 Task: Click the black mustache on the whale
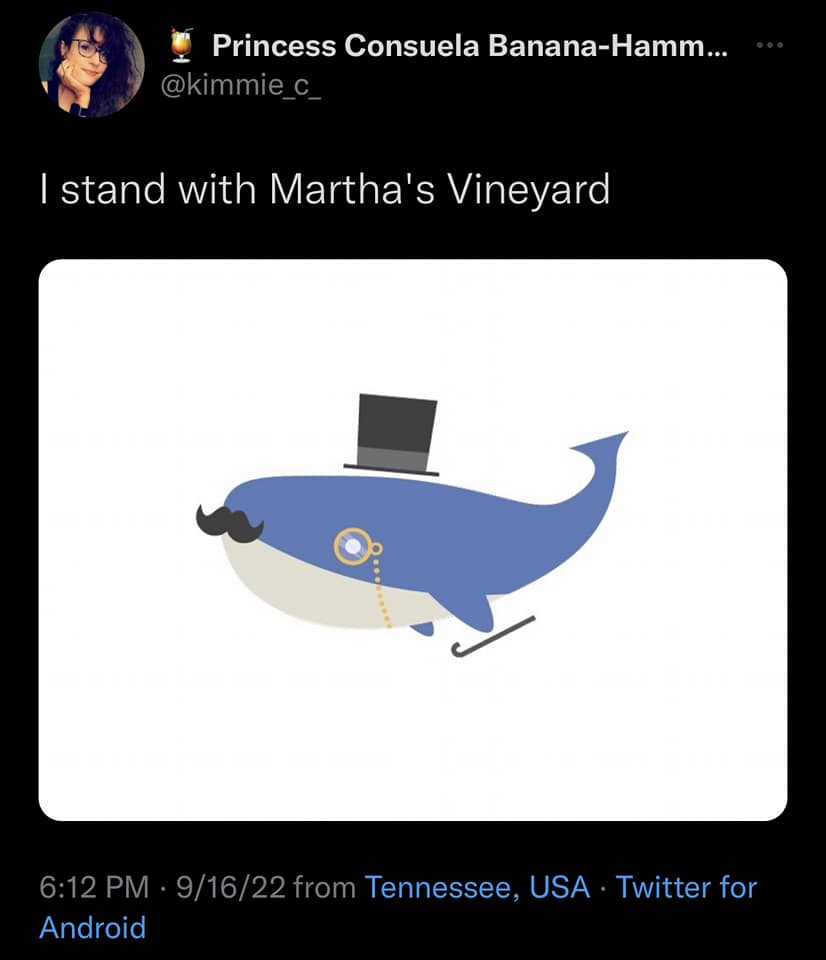[229, 522]
